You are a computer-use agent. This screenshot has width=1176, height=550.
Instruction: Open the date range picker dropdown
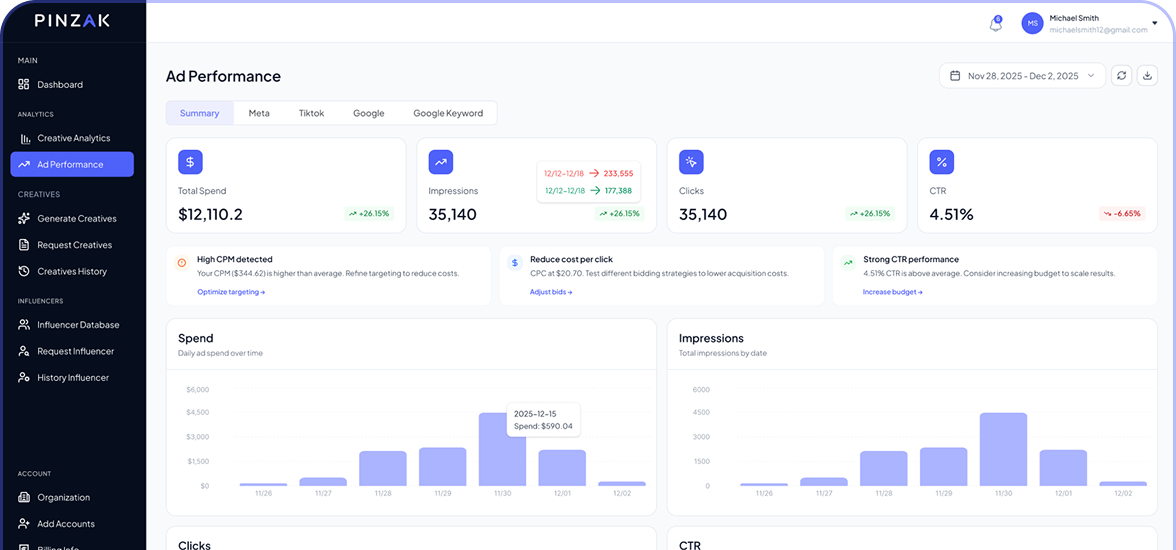(1022, 76)
